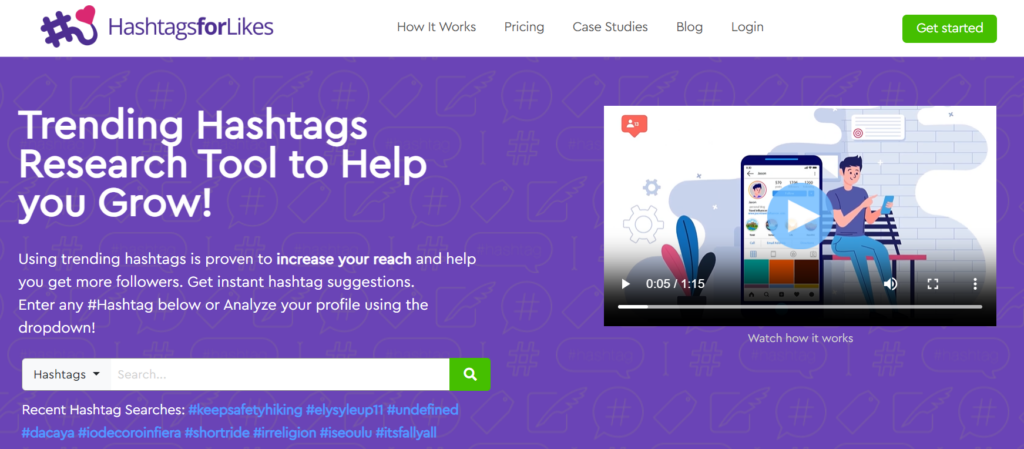Image resolution: width=1024 pixels, height=449 pixels.
Task: Open recent search #dacaya
Action: click(48, 433)
